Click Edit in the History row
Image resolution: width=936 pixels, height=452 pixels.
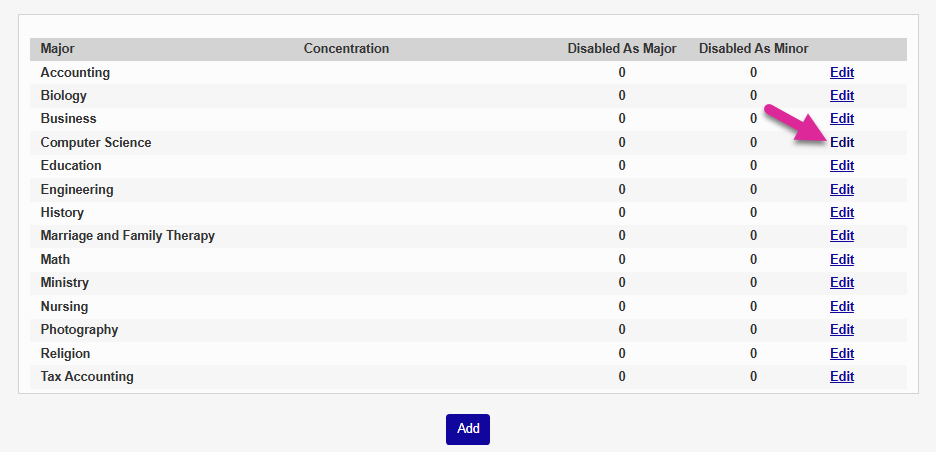(x=842, y=212)
